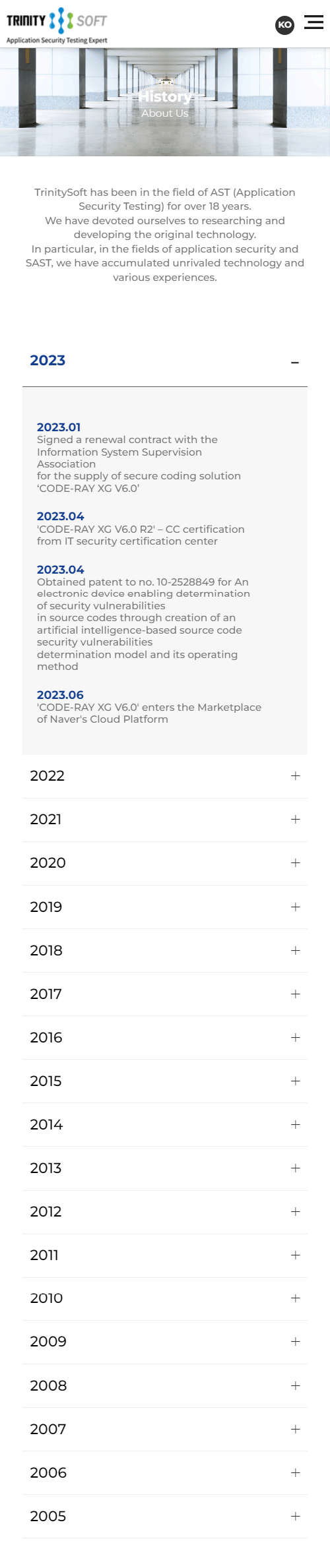Click the plus icon beside 2019
The image size is (330, 1568).
click(295, 907)
